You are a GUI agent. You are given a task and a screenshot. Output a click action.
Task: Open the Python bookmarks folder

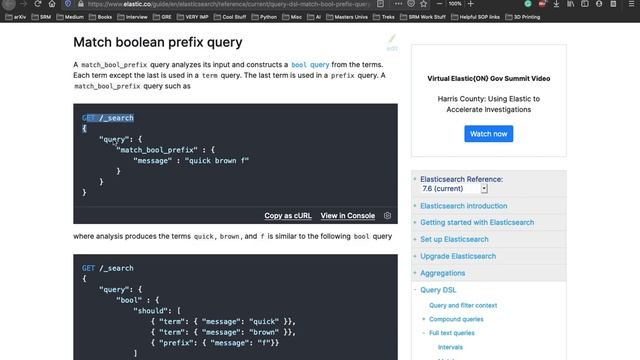click(264, 17)
